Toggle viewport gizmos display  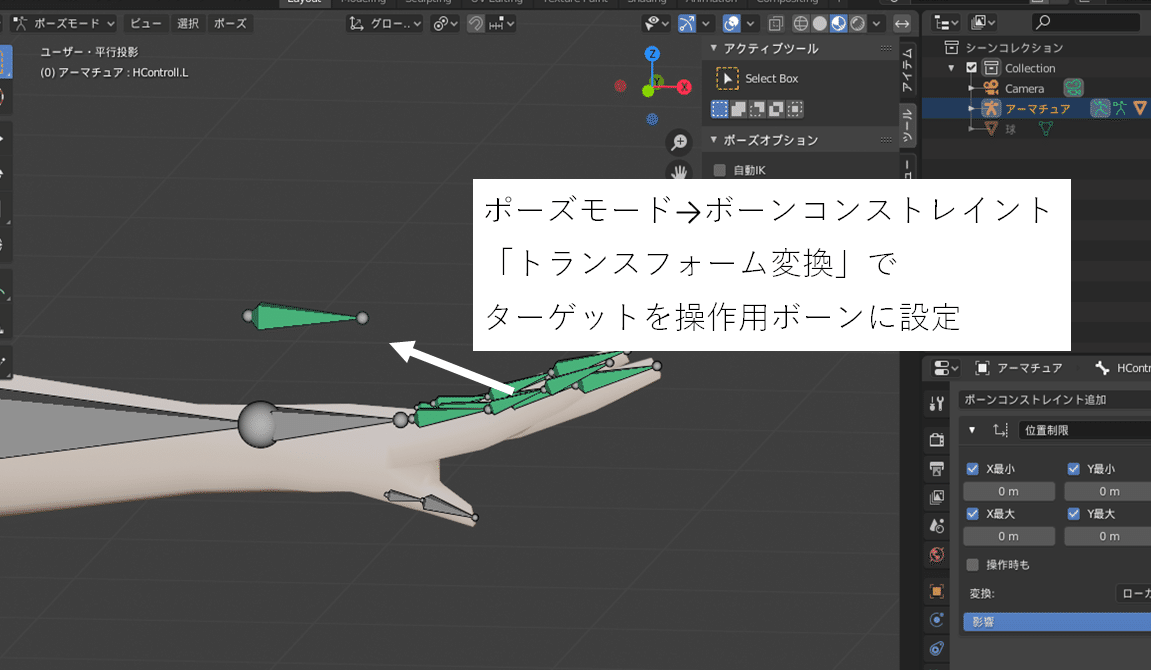(686, 23)
